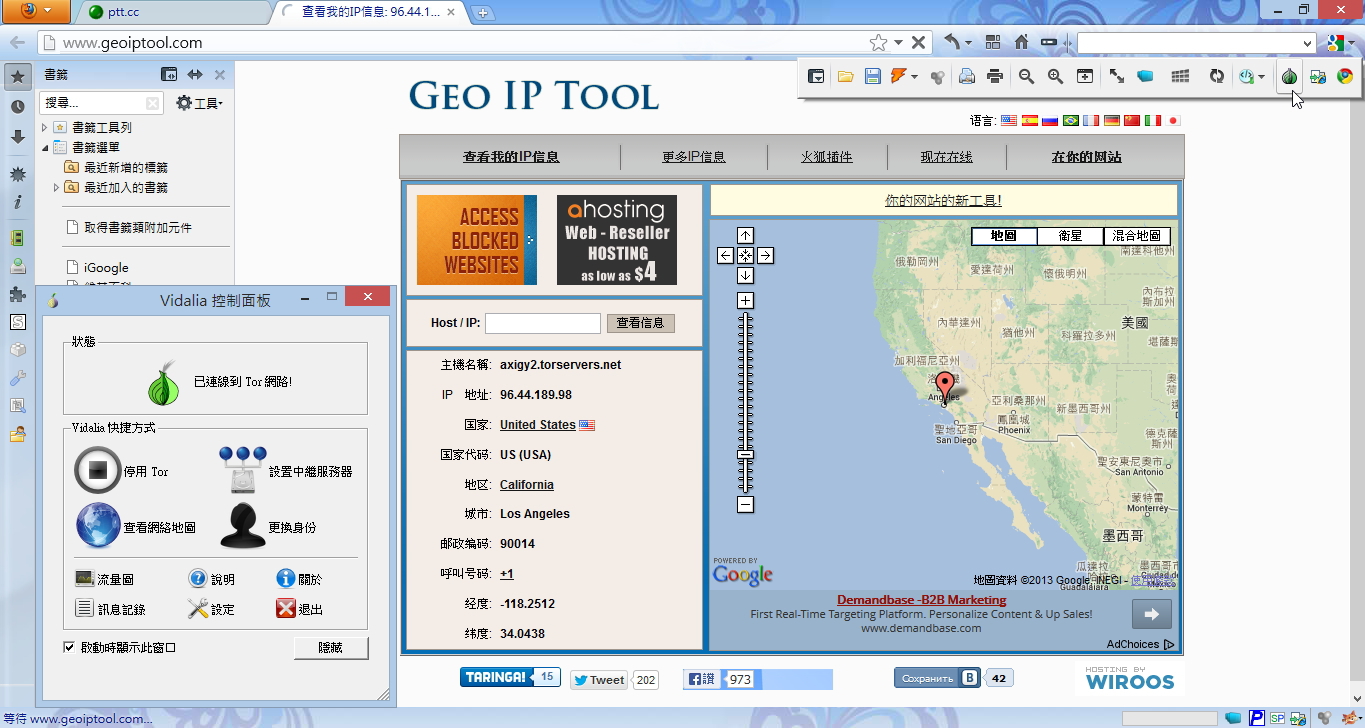
Task: Click the zoom in magnifier toolbar icon
Action: 1055,76
